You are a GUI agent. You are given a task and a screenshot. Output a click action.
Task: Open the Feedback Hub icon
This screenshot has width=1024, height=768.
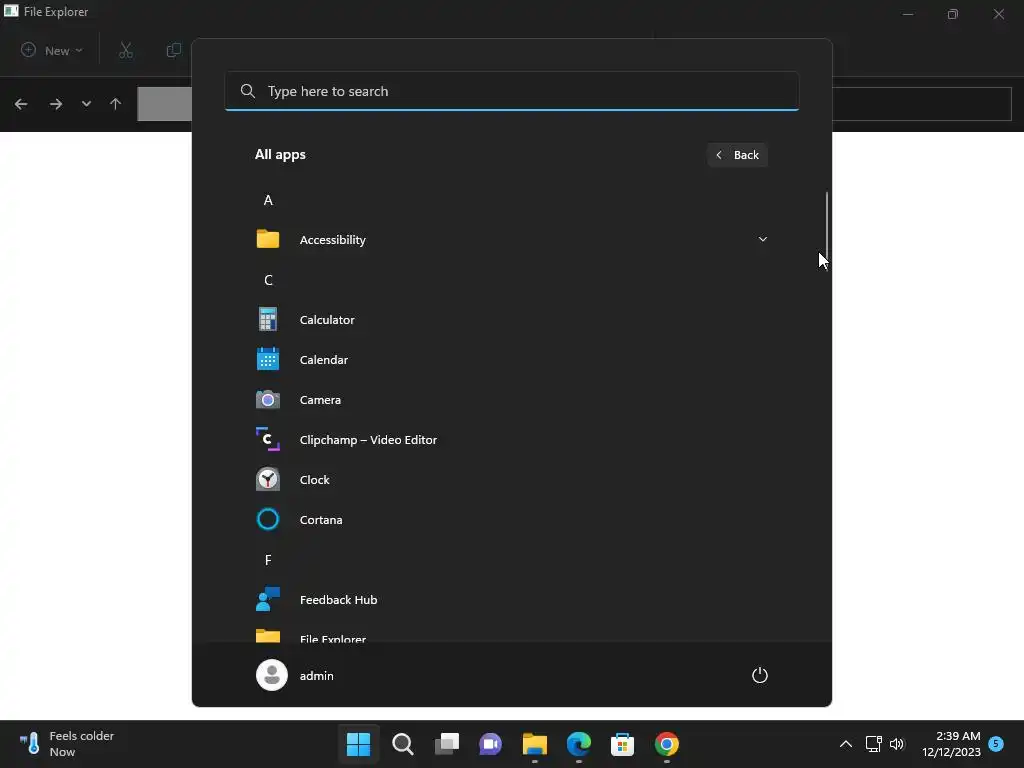point(268,599)
